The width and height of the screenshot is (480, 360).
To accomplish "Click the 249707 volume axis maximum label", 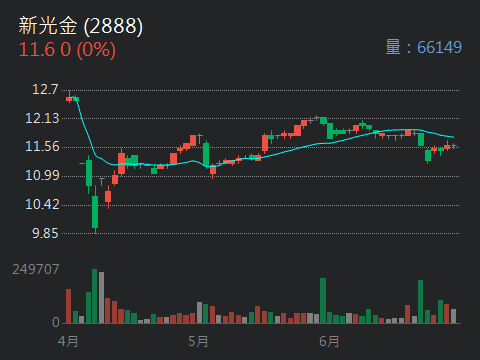I will coord(36,269).
